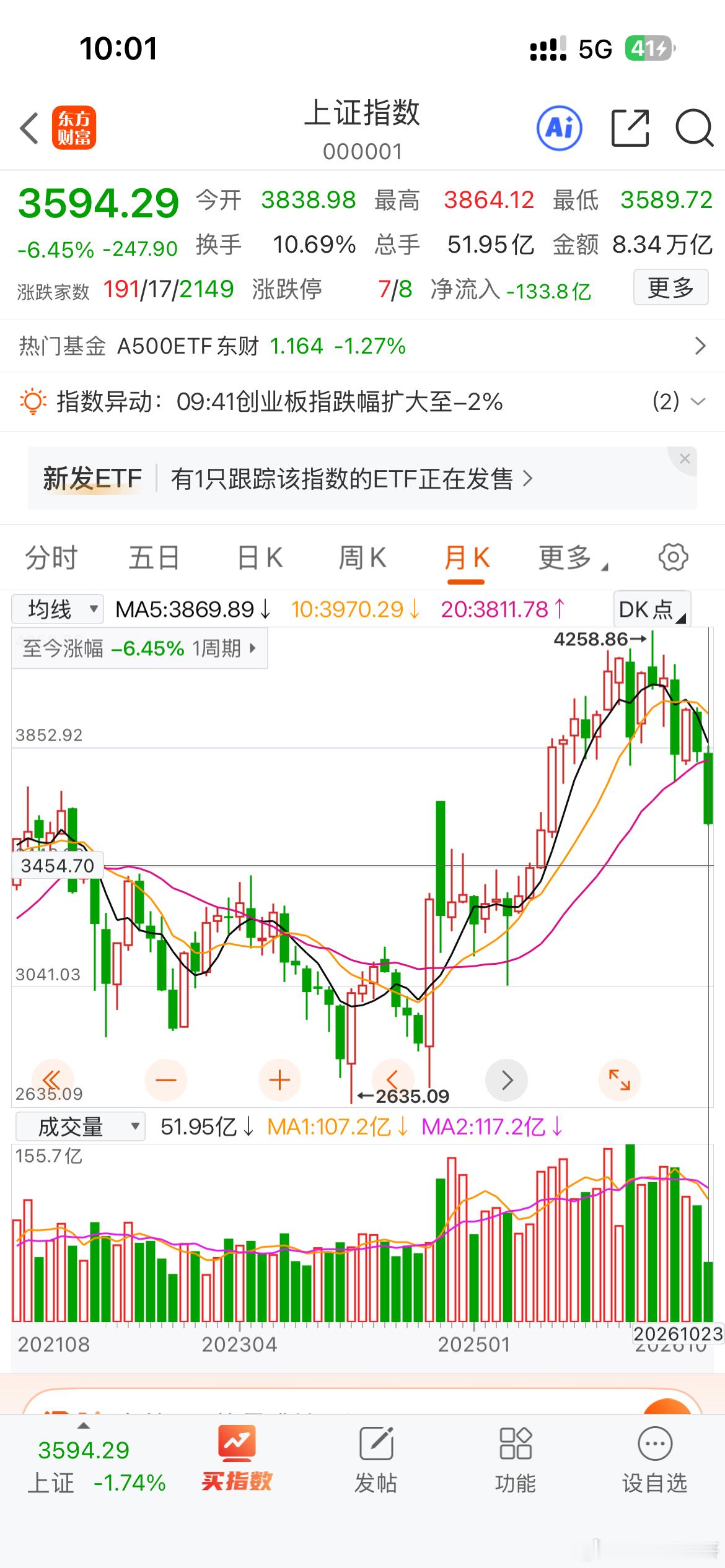Move chart right with arrow icon
725x1568 pixels.
coord(507,1080)
